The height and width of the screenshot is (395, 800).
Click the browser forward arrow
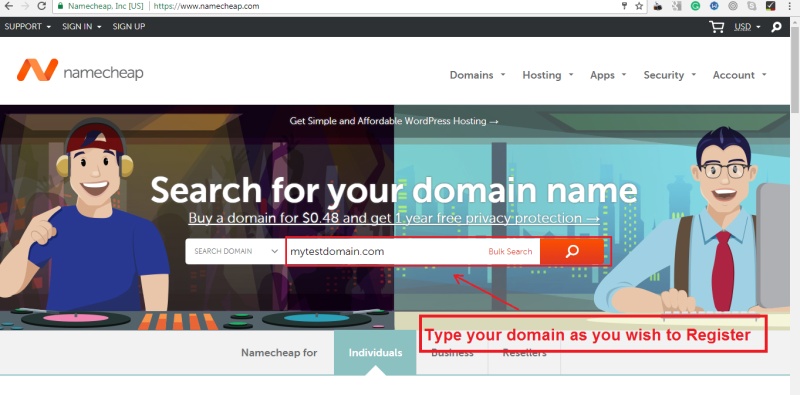pyautogui.click(x=25, y=7)
